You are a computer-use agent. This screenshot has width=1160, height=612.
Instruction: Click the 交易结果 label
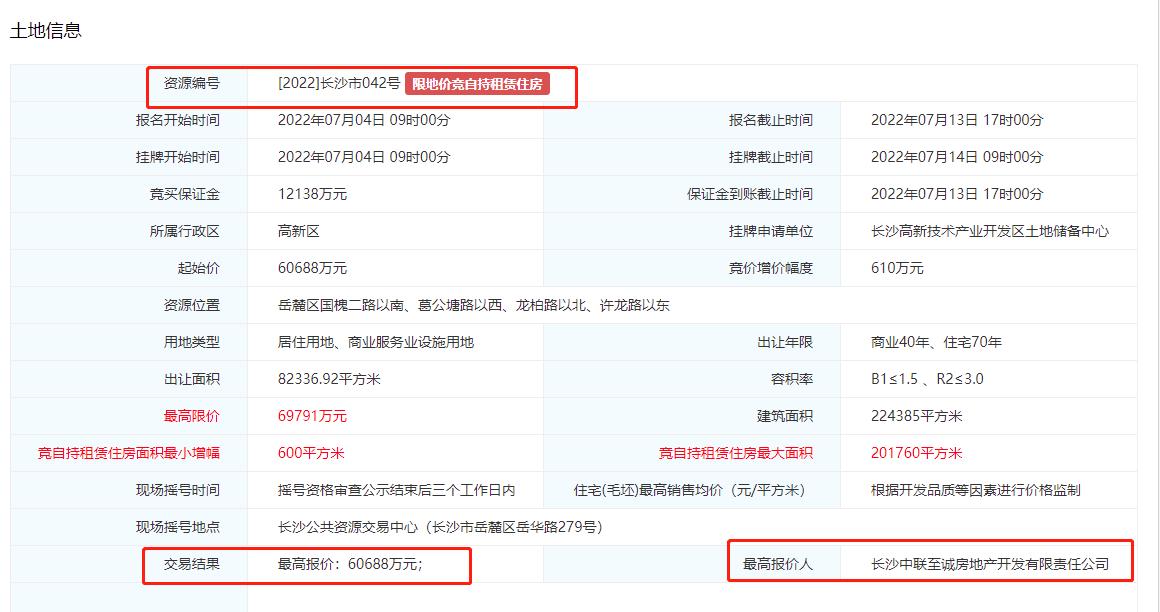click(x=192, y=564)
